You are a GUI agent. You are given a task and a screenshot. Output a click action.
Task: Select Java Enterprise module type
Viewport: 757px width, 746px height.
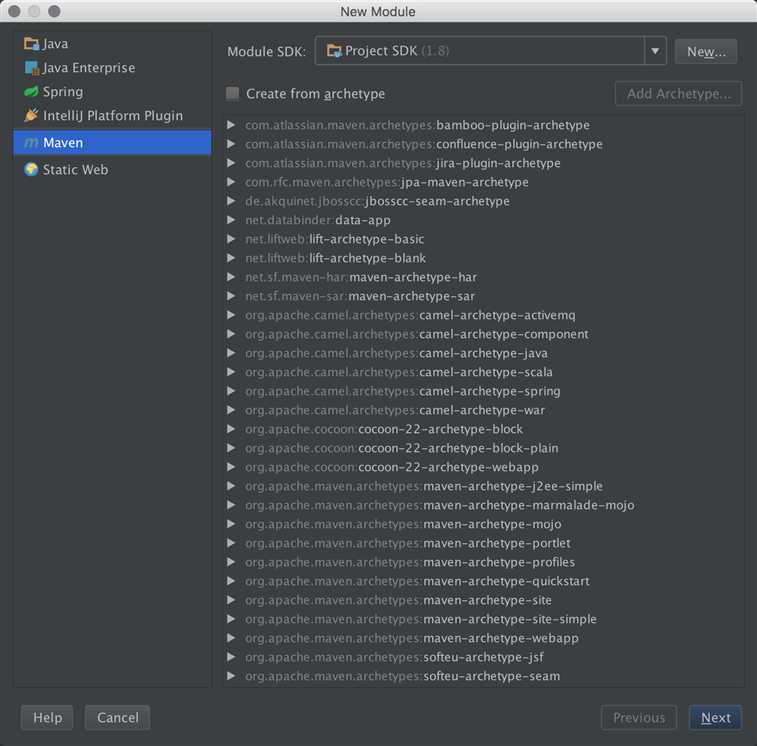tap(112, 68)
